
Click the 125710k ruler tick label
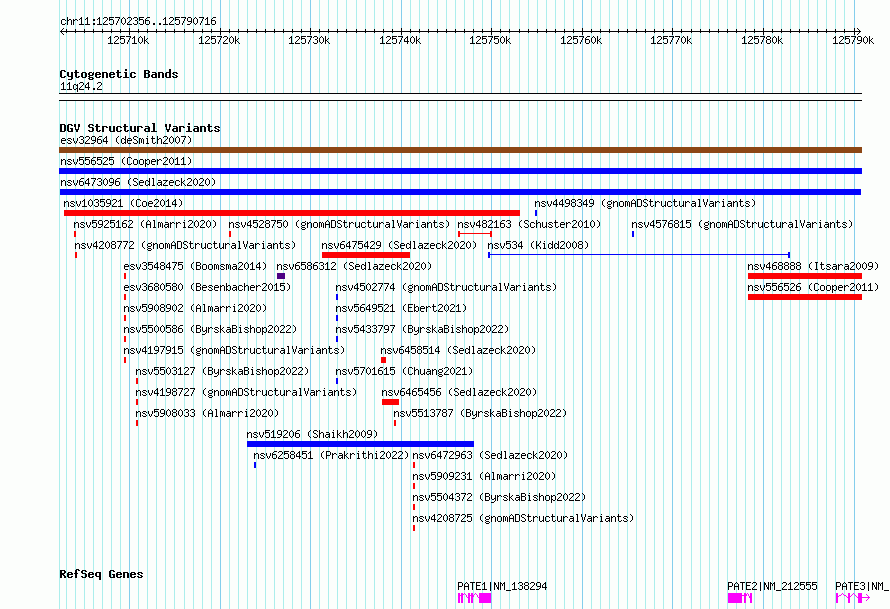coord(128,40)
